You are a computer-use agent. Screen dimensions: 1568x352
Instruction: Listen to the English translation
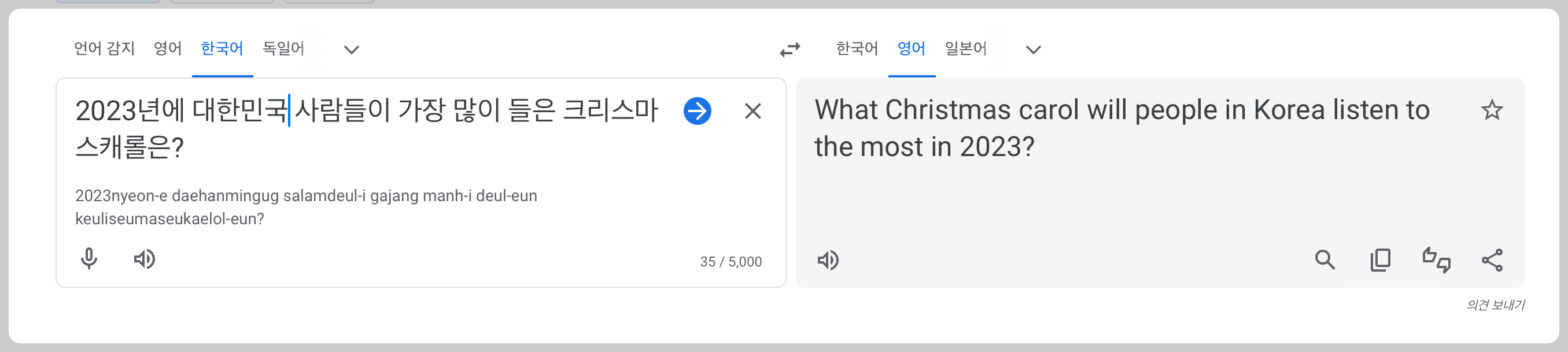coord(828,260)
